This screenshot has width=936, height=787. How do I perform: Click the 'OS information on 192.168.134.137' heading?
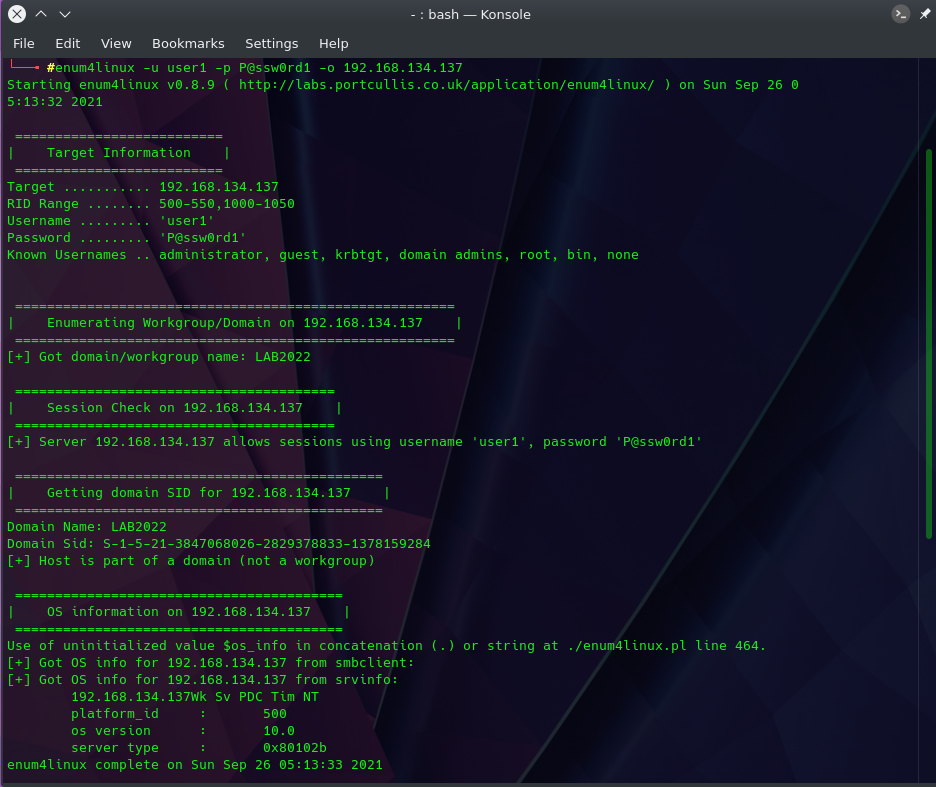tap(178, 611)
